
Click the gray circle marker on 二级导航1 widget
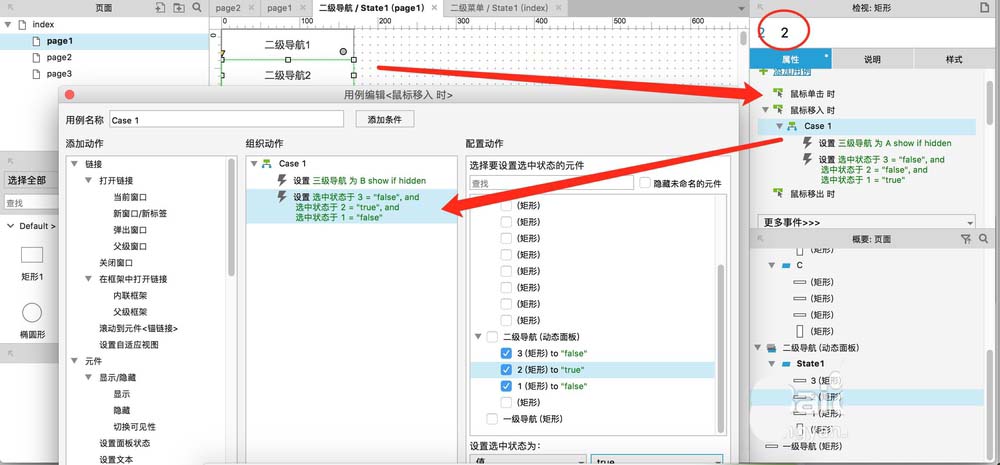tap(343, 51)
